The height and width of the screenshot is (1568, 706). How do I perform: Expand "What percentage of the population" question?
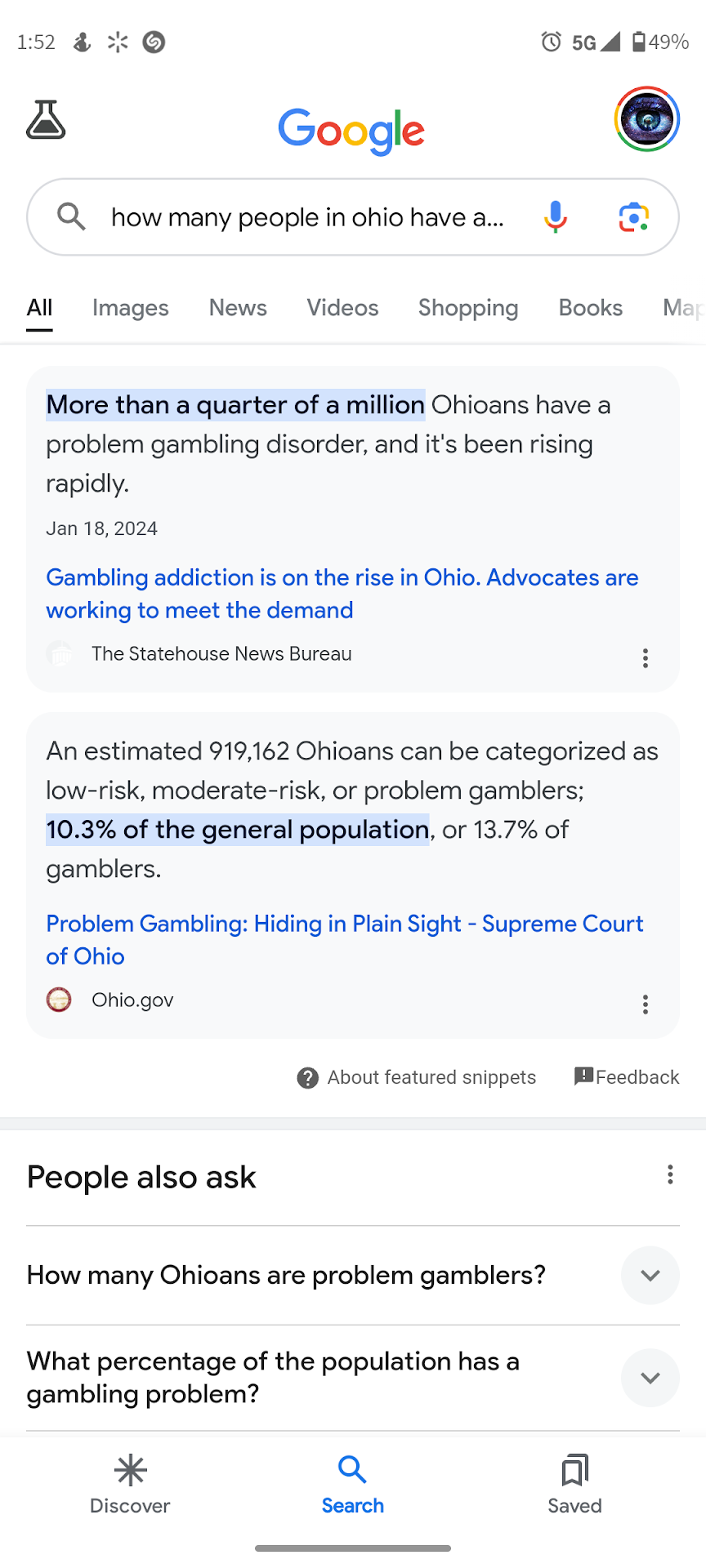[x=650, y=1378]
